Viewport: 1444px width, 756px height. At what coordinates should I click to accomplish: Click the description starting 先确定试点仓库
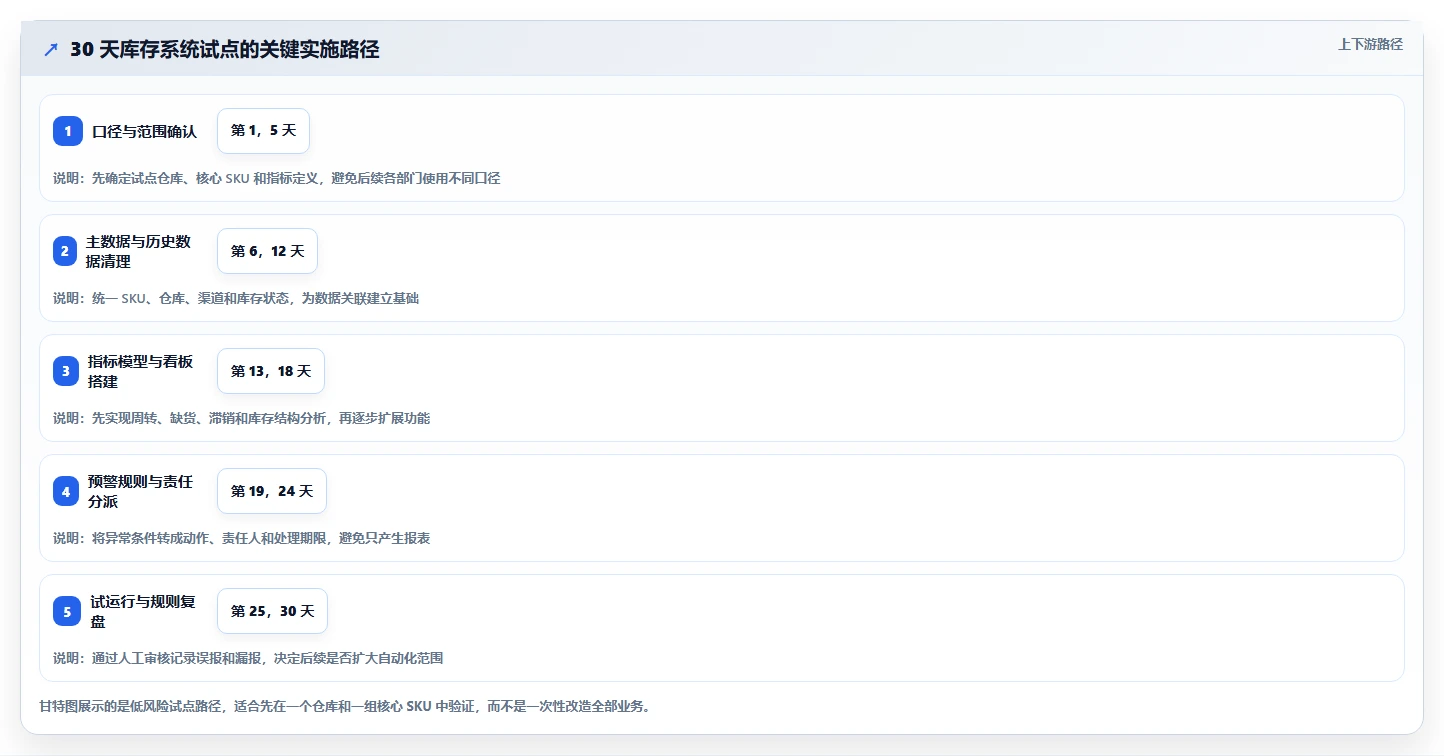[277, 178]
